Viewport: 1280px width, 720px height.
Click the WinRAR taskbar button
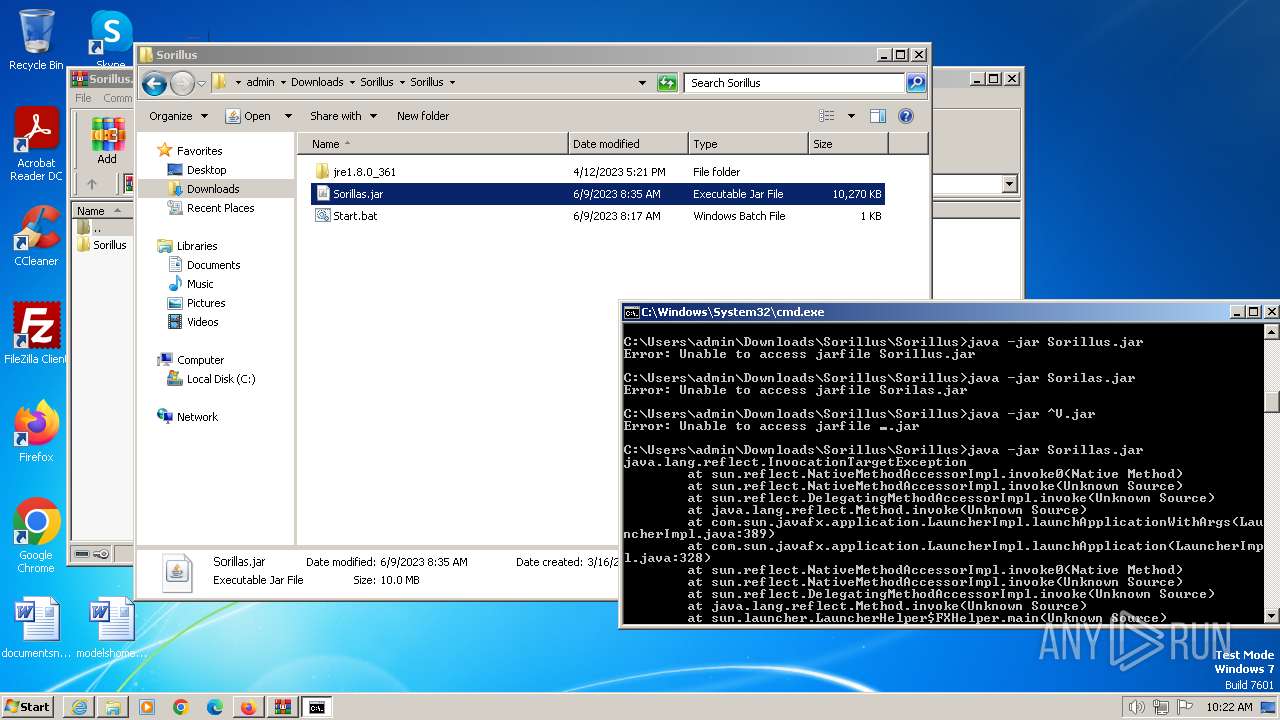pos(282,707)
